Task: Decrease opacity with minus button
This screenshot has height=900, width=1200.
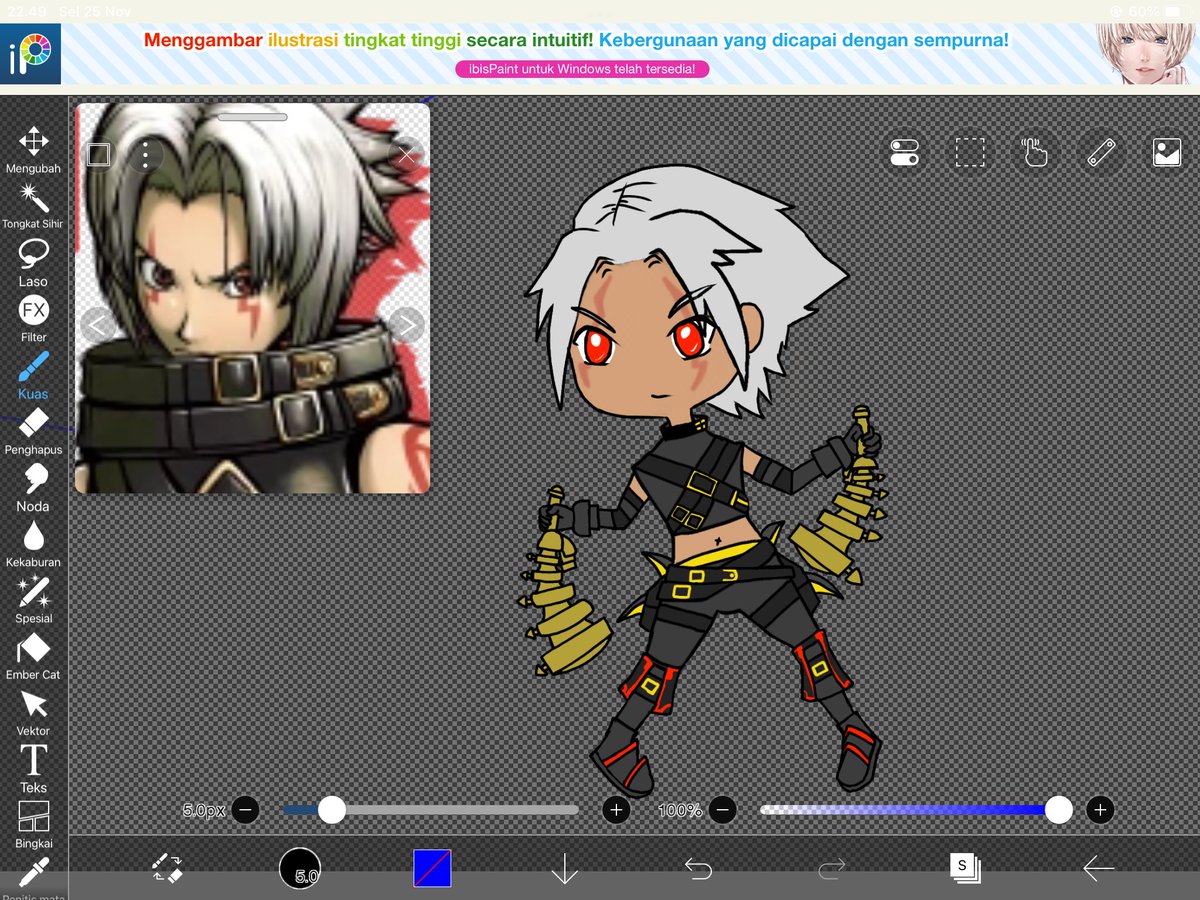Action: point(724,810)
